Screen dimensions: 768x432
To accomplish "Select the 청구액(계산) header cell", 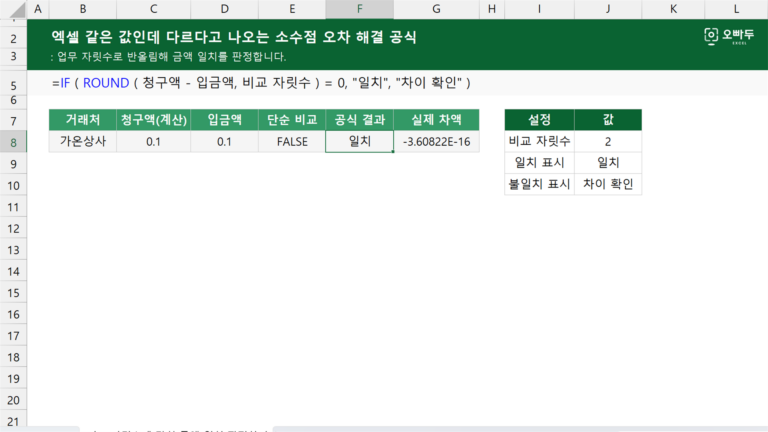I will click(x=153, y=120).
